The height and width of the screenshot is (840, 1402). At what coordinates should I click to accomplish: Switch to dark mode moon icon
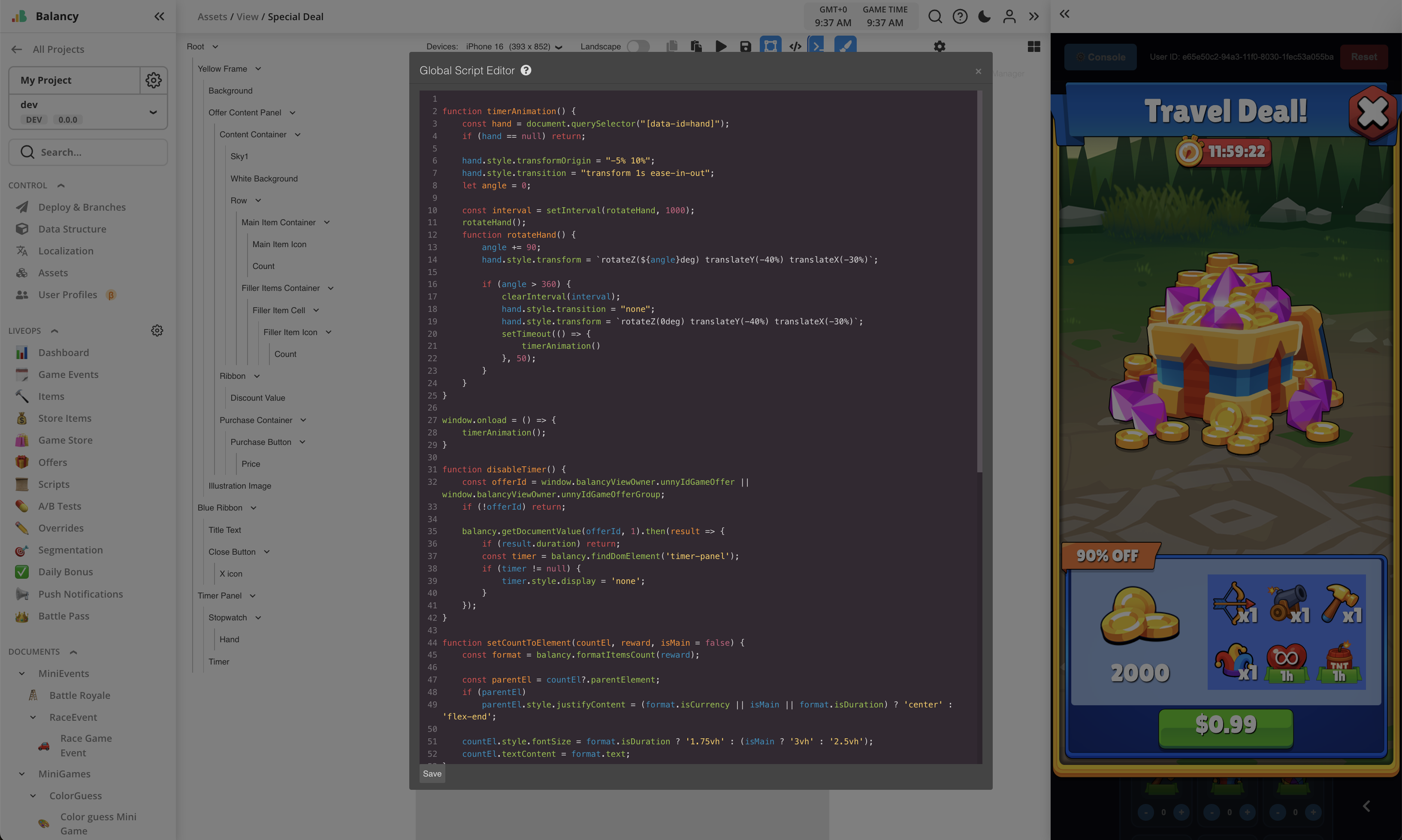pyautogui.click(x=984, y=16)
